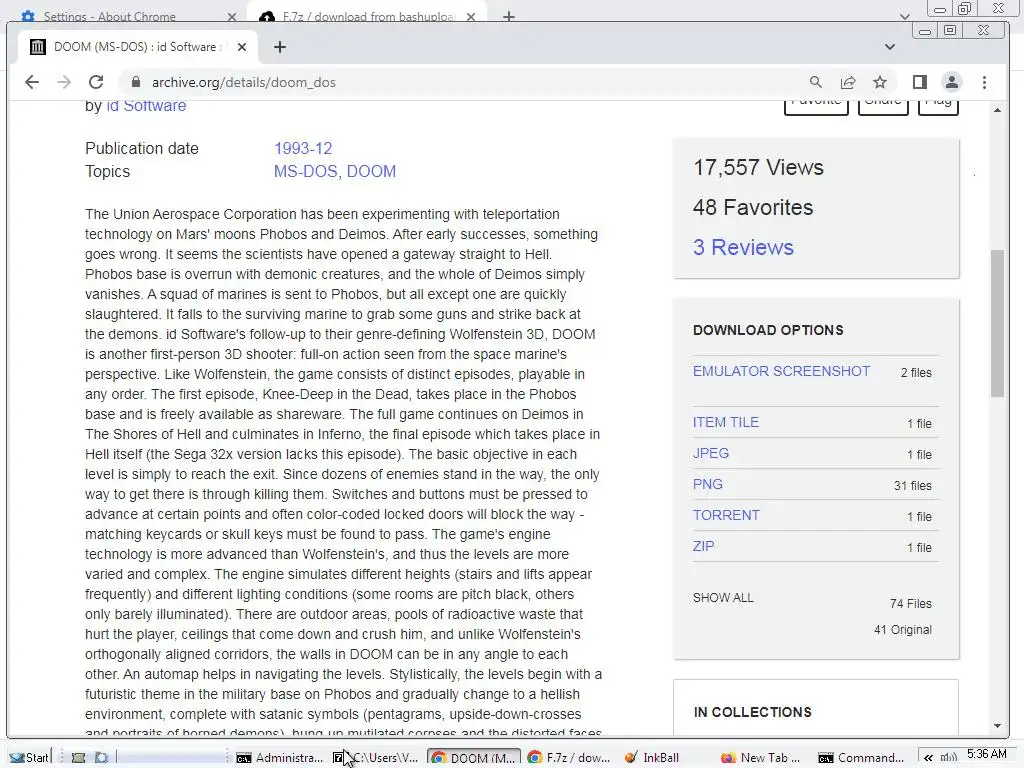Open Chrome side panel
1024x768 pixels.
point(920,82)
